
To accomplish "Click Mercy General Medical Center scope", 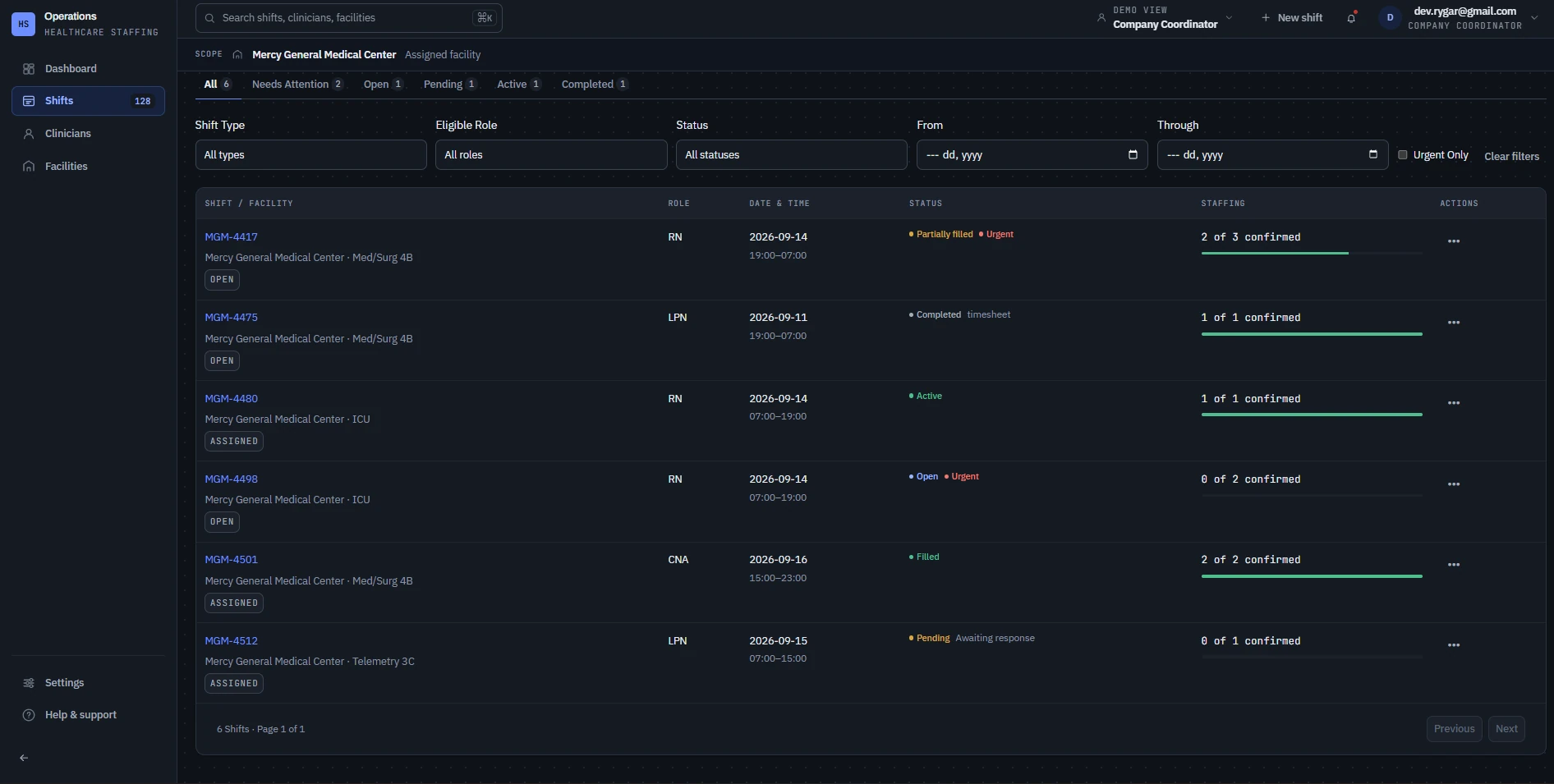I will click(x=324, y=54).
